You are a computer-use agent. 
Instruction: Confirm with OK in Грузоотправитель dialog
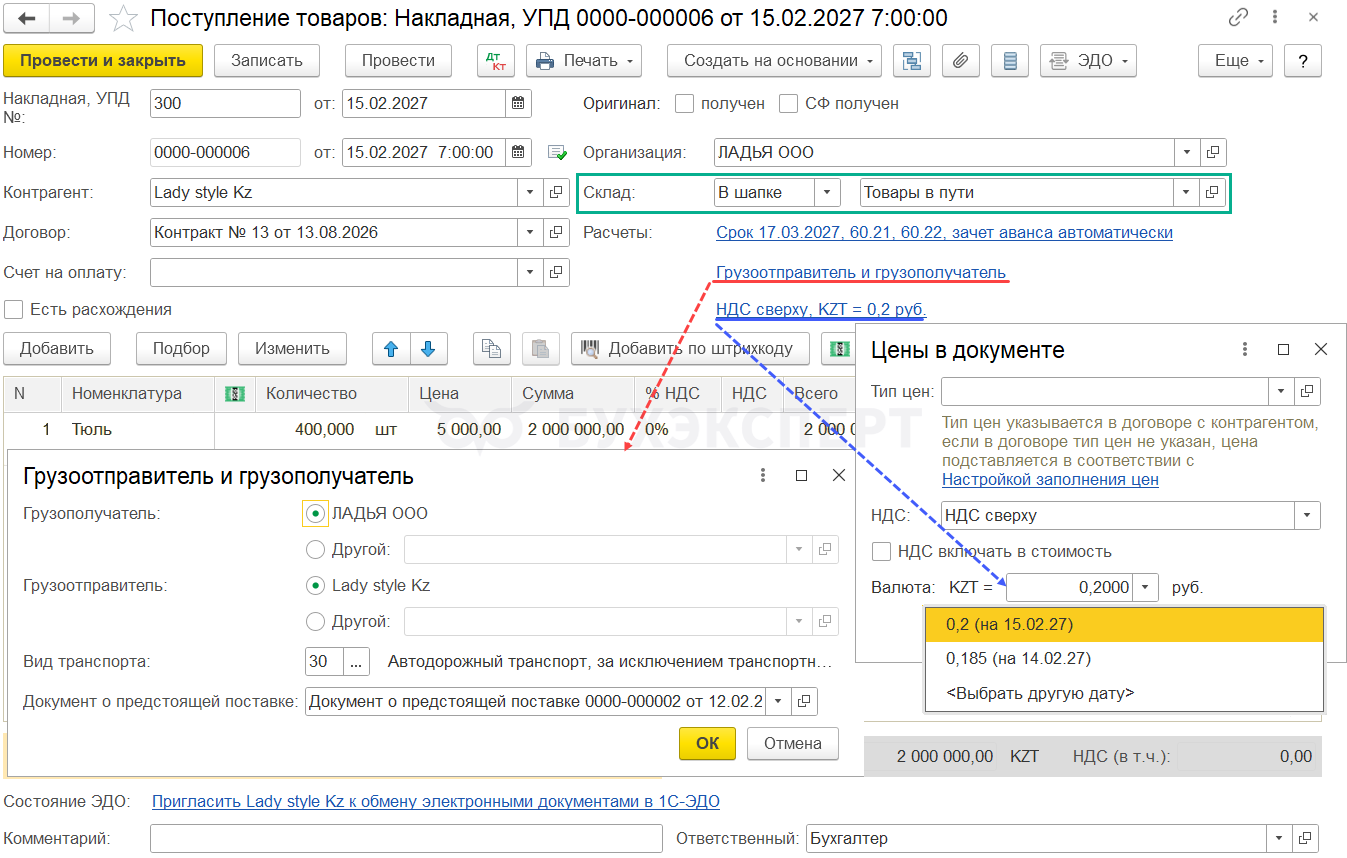click(x=707, y=743)
